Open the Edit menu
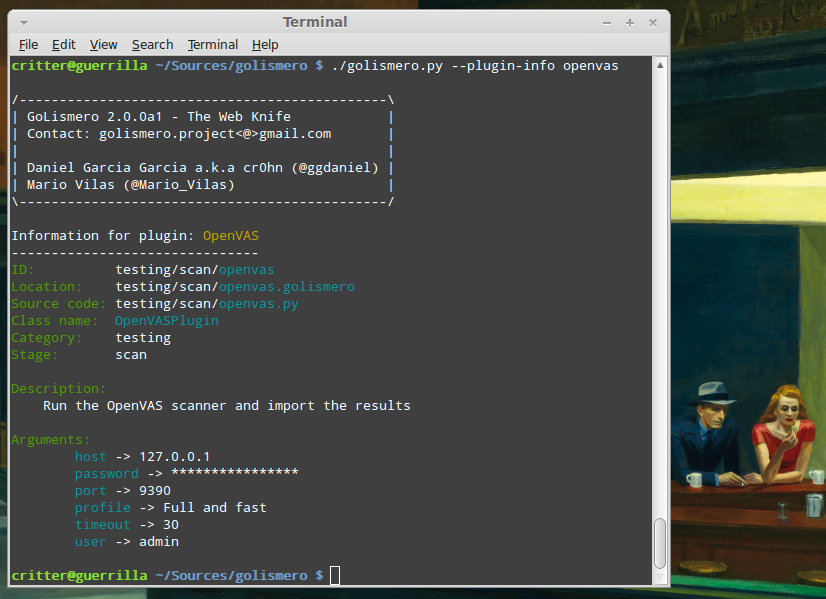 [63, 44]
